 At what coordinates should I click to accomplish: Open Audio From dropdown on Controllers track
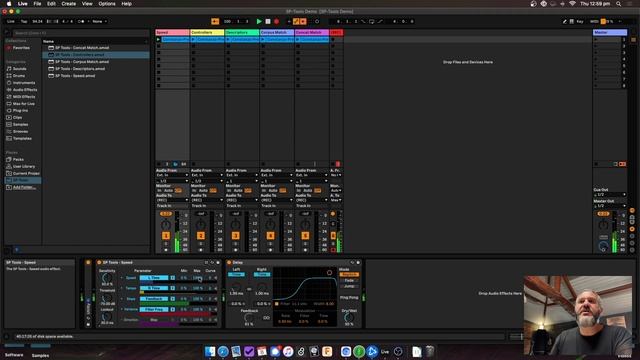[207, 175]
